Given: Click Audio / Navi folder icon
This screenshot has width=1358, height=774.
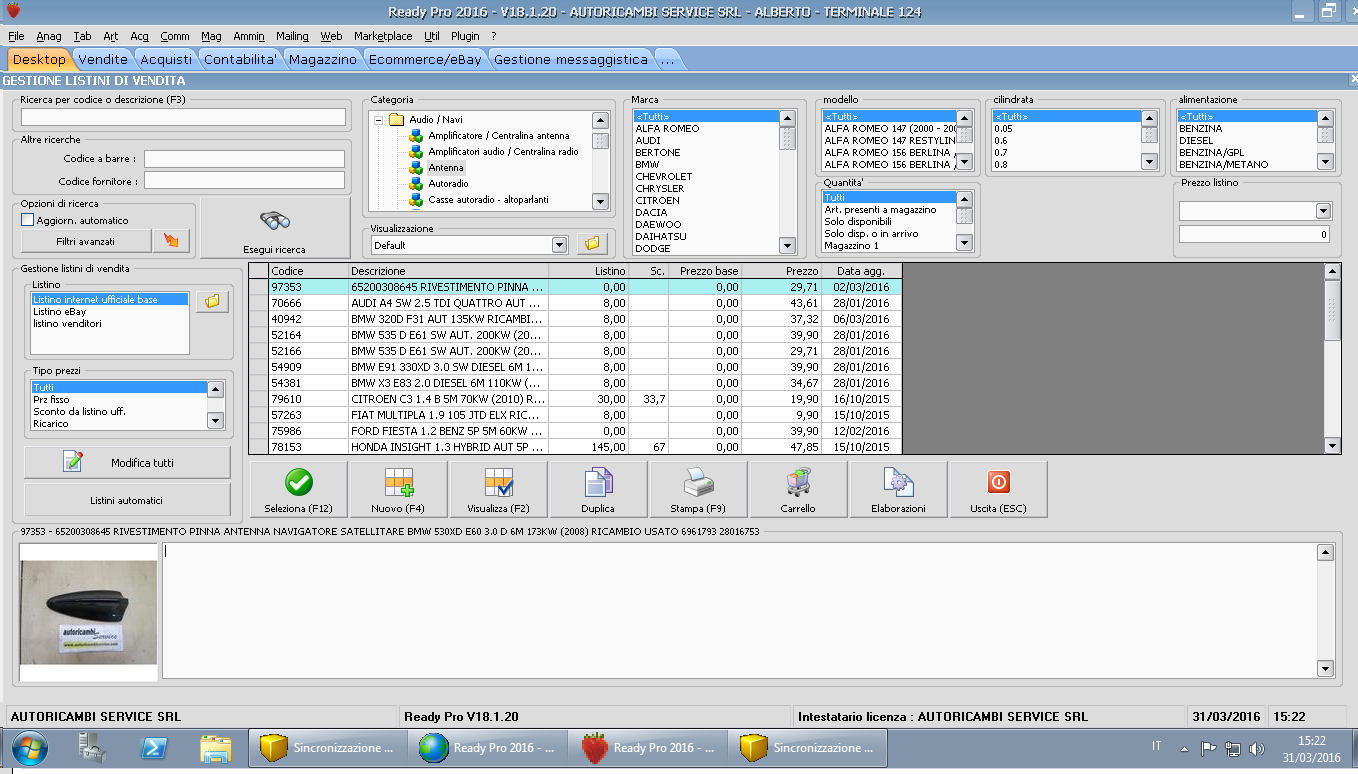Looking at the screenshot, I should tap(396, 120).
